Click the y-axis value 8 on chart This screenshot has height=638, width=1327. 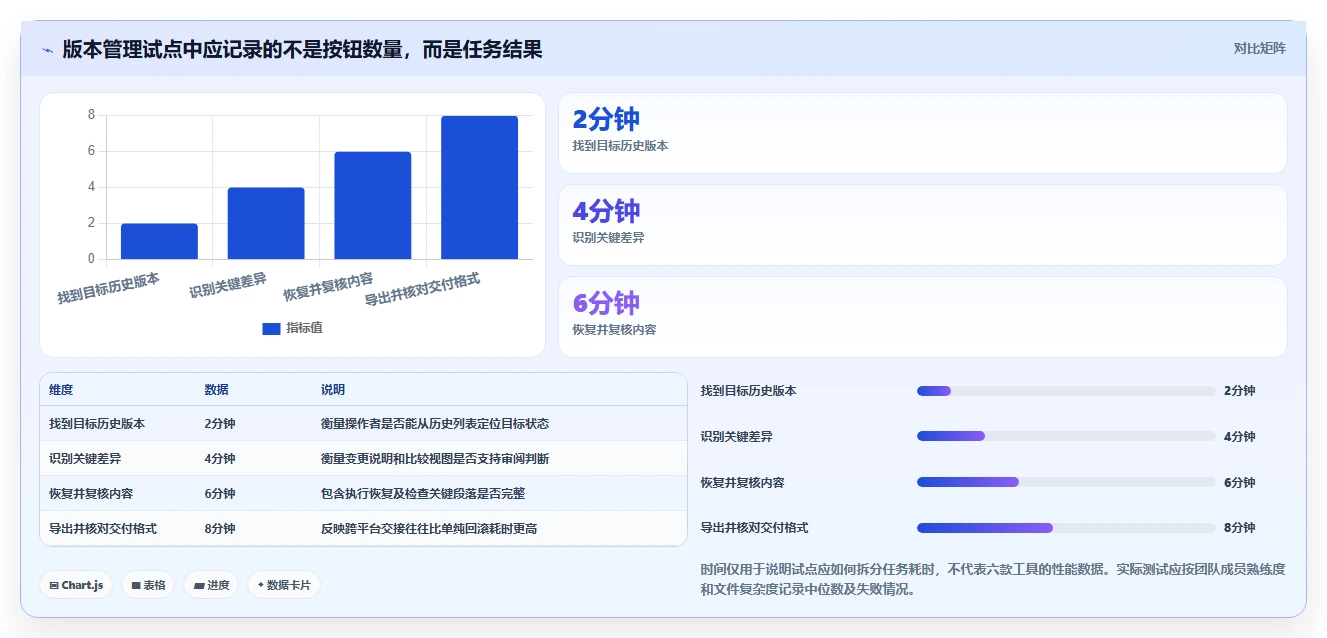(x=91, y=115)
